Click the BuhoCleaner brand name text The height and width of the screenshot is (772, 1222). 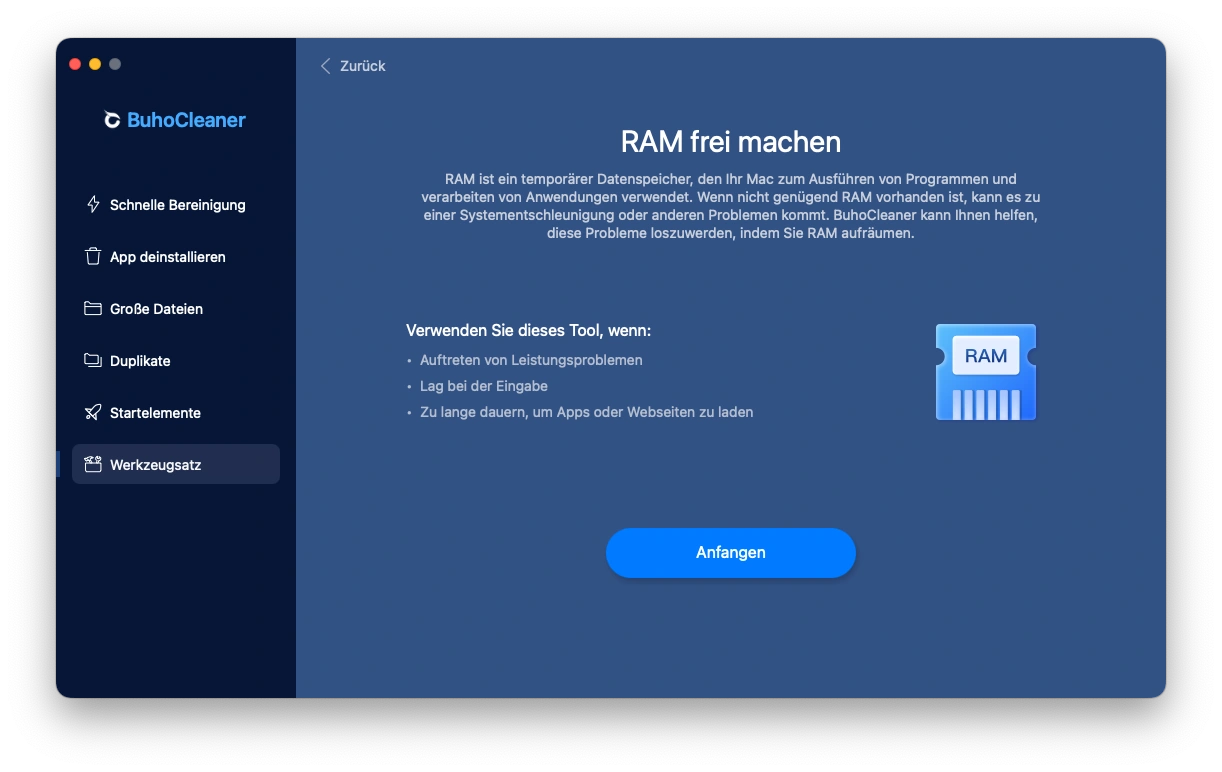pyautogui.click(x=186, y=120)
